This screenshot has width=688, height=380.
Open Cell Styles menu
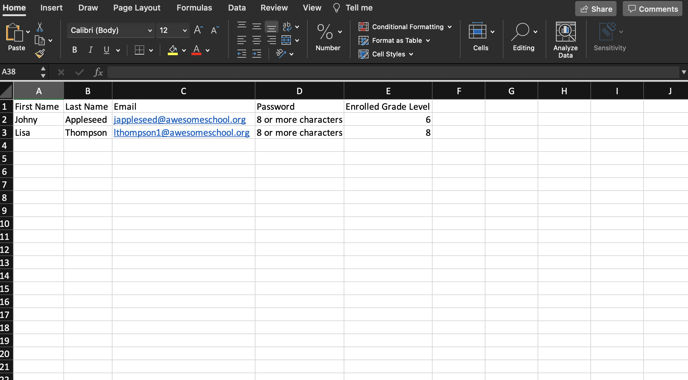click(x=386, y=54)
